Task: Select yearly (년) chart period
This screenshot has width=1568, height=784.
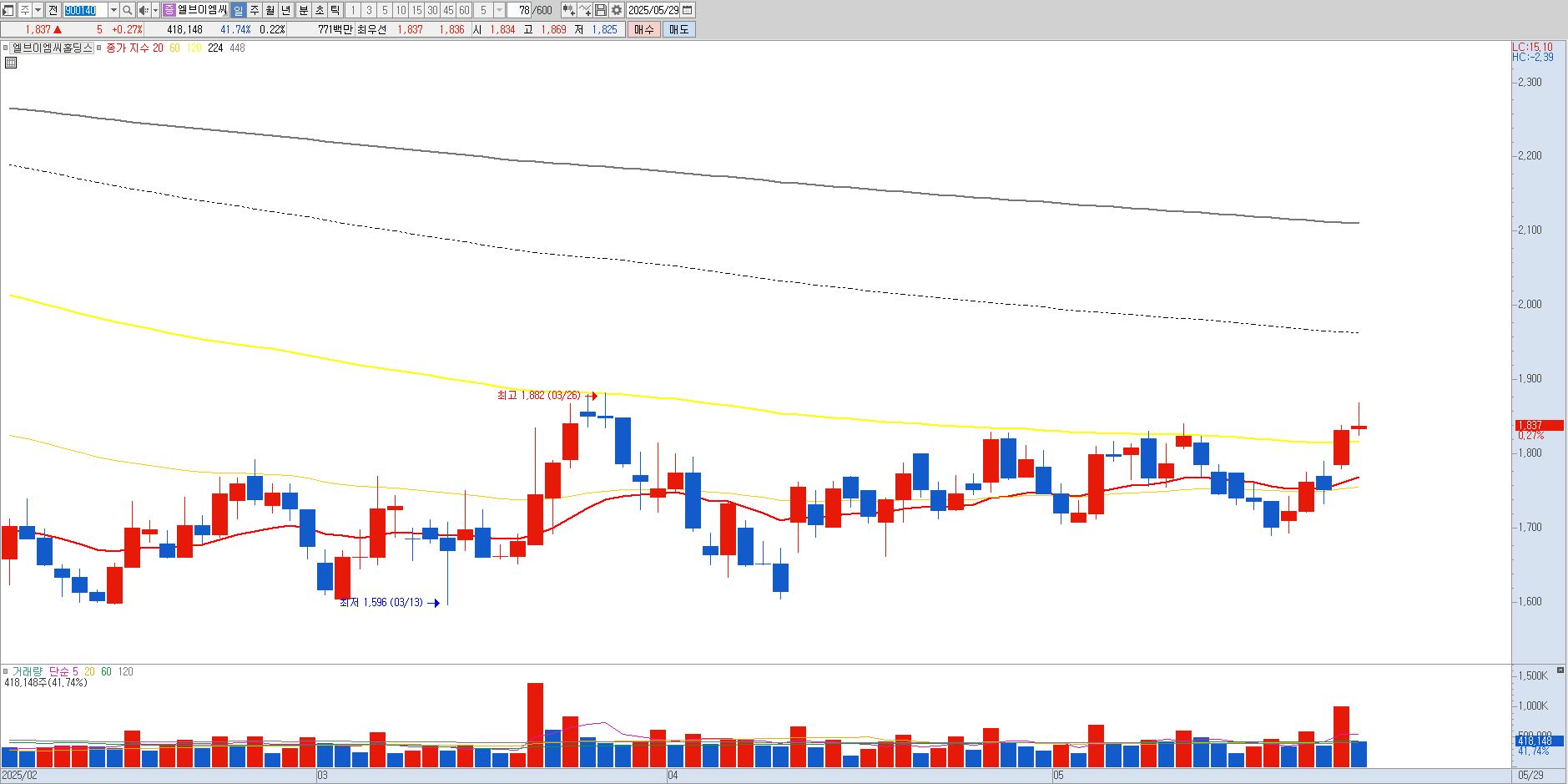Action: click(286, 10)
